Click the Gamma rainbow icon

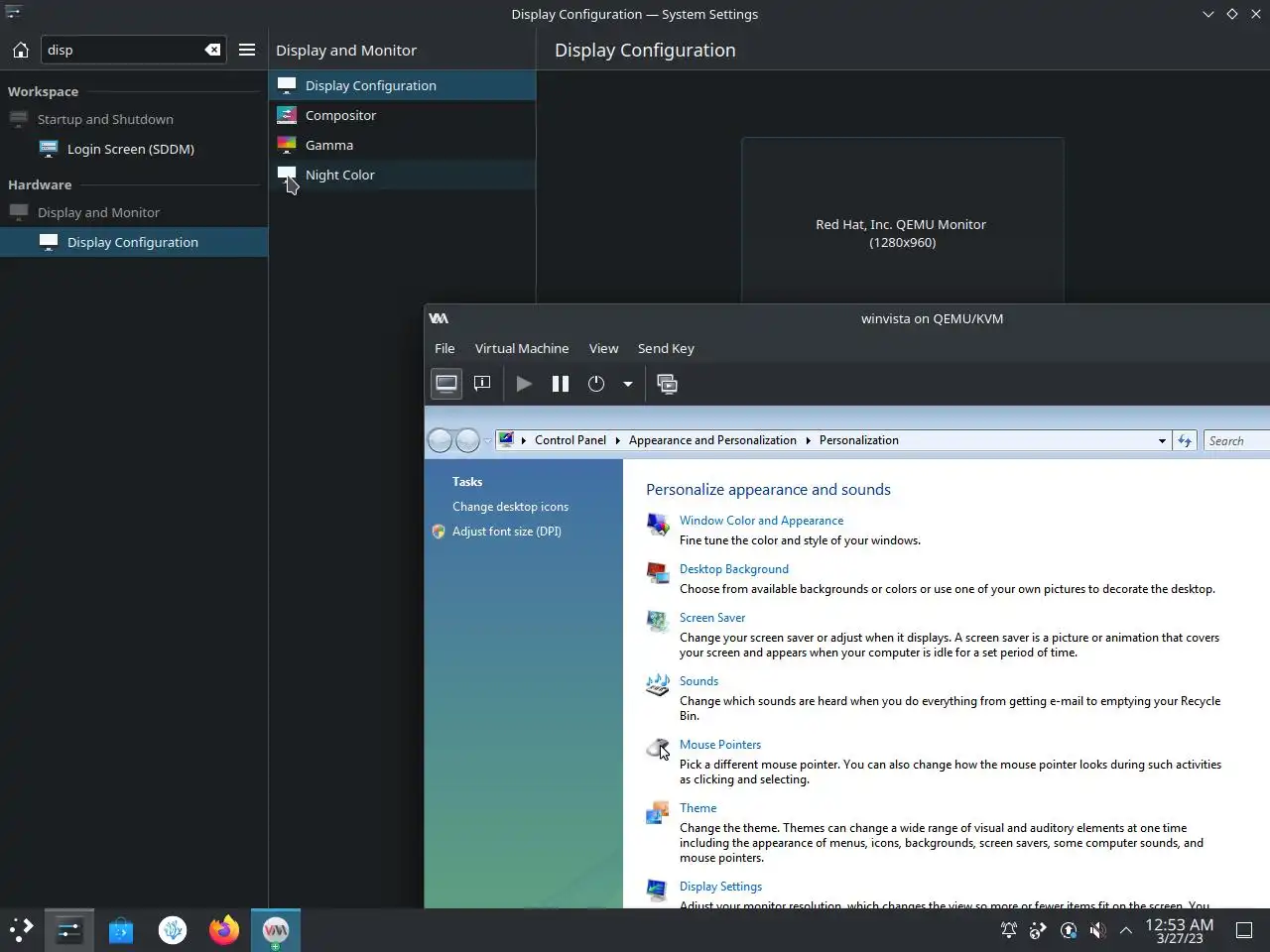(287, 145)
